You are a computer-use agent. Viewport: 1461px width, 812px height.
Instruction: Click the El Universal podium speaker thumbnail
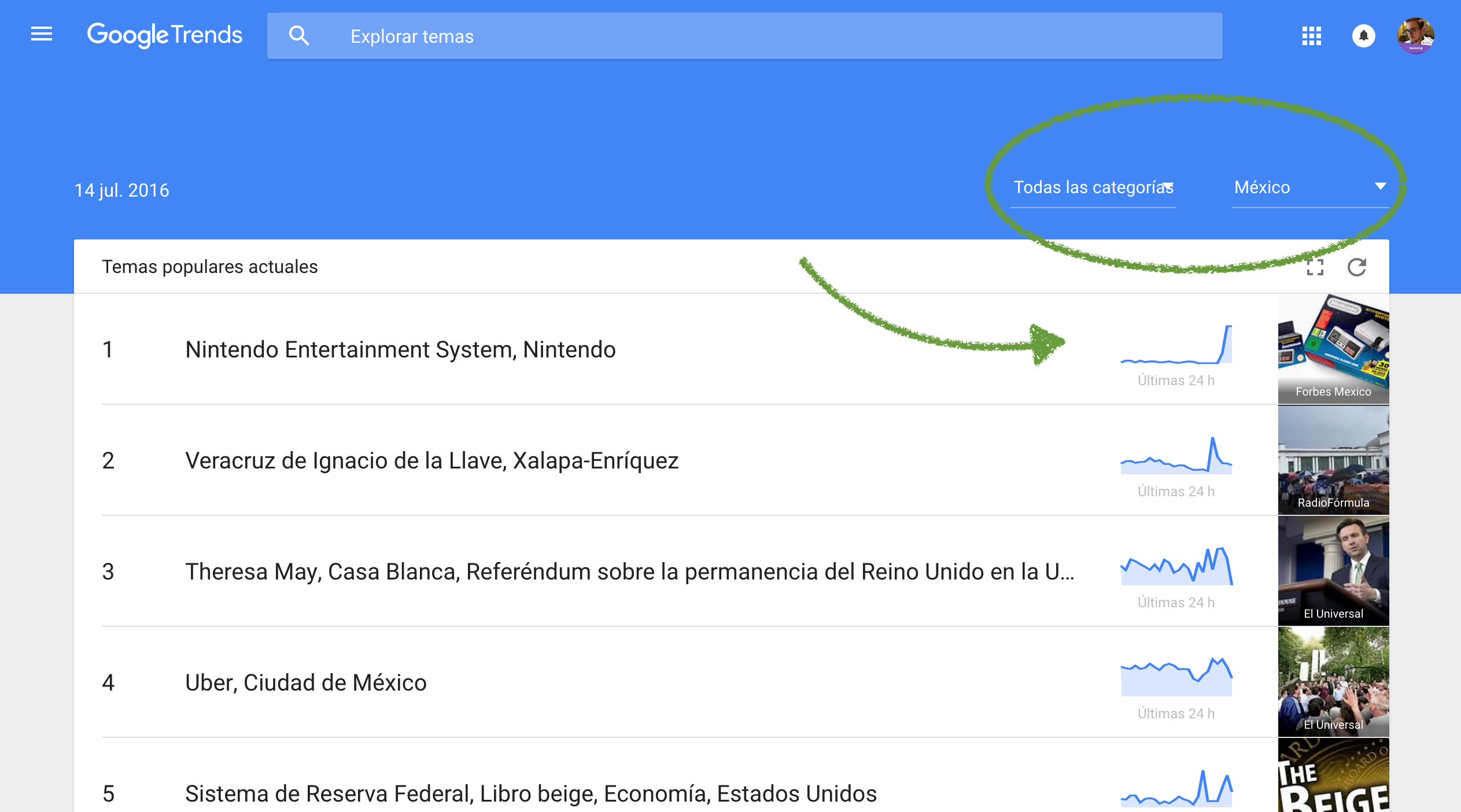point(1334,571)
